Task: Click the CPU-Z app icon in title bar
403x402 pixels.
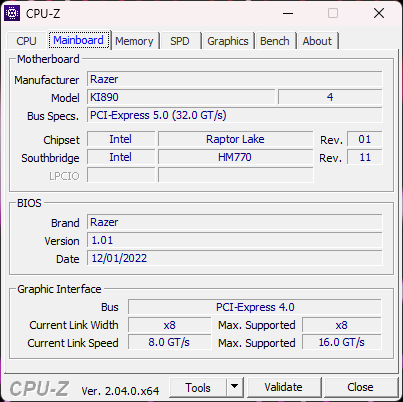Action: [12, 13]
